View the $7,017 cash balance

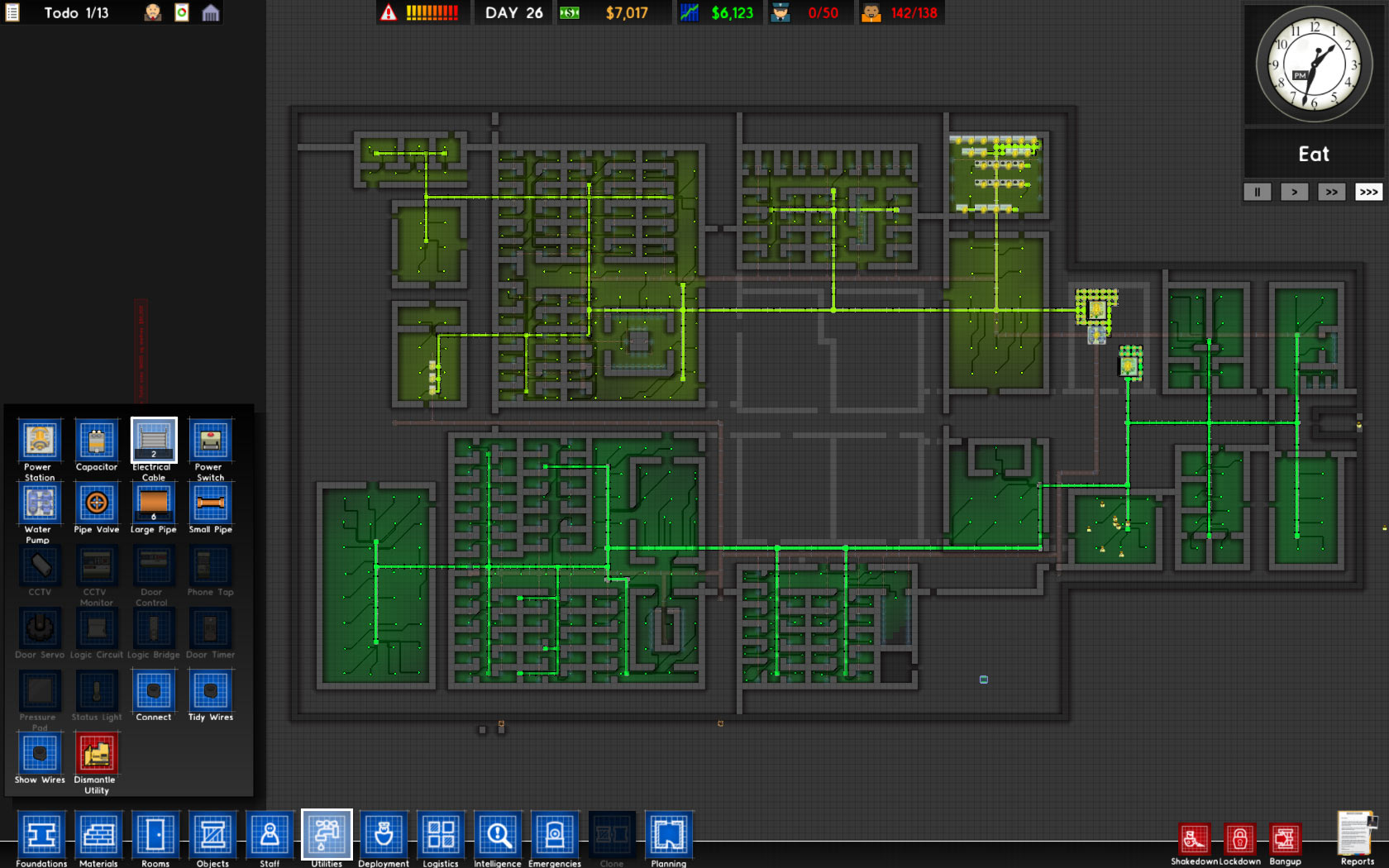pos(627,12)
